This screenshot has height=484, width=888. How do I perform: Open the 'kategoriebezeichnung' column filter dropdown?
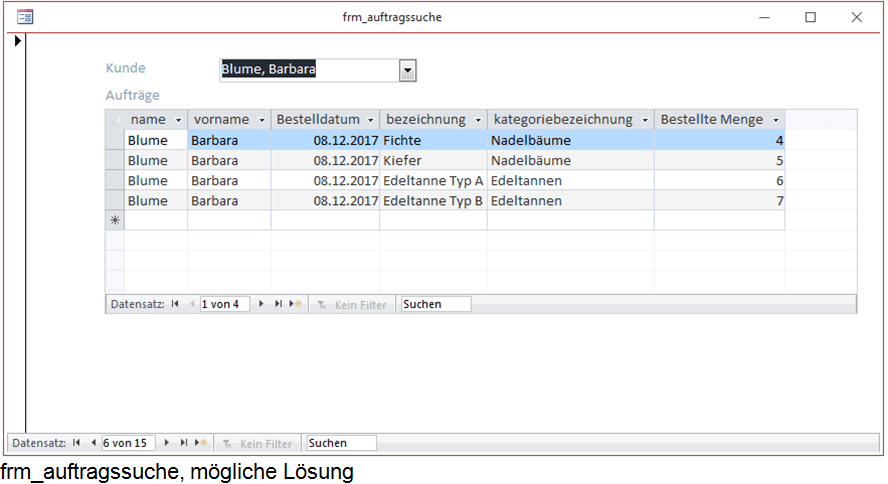pos(645,120)
